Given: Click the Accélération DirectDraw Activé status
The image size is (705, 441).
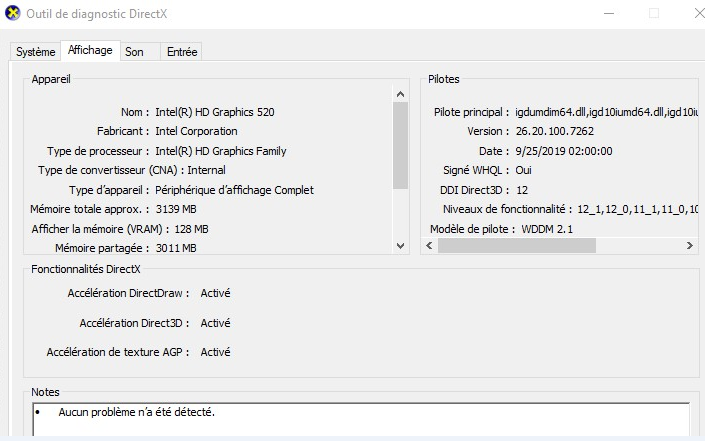Looking at the screenshot, I should [215, 293].
